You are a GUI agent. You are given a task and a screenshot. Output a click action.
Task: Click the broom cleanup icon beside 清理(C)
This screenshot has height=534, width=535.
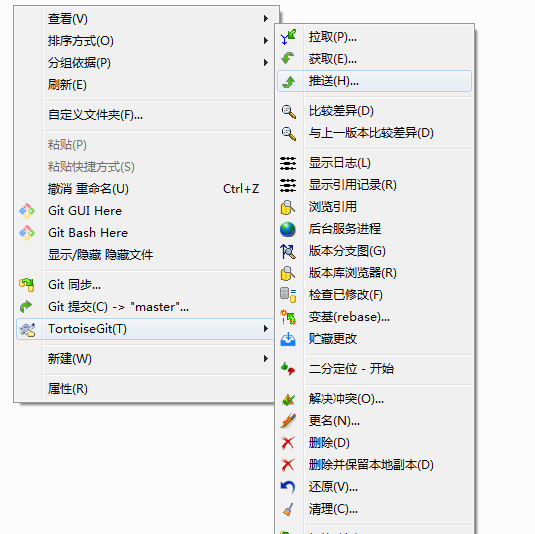[288, 509]
